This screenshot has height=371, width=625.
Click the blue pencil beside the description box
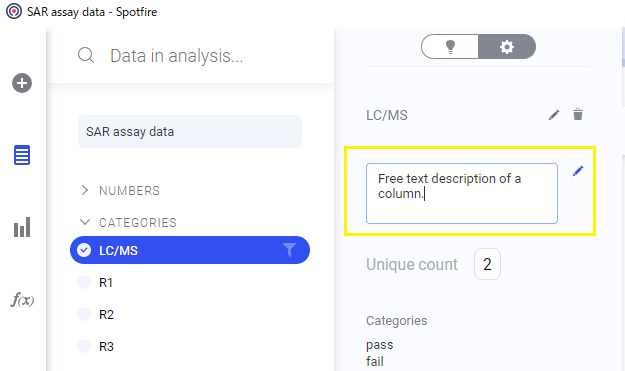(578, 171)
